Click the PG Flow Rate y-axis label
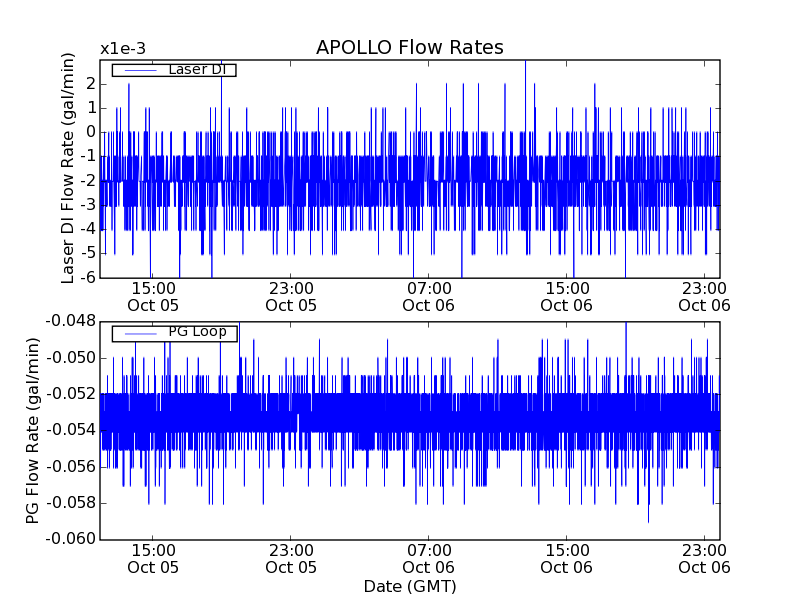800x600 pixels. (x=33, y=430)
